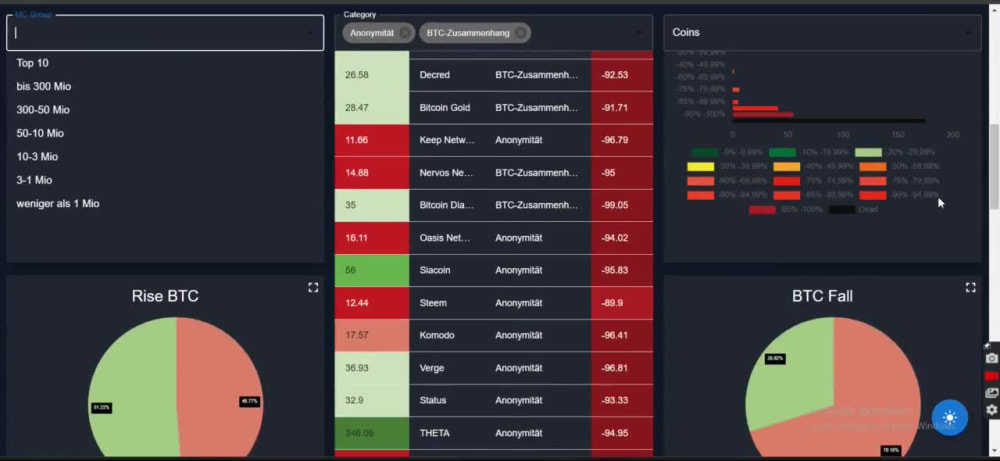Screen dimensions: 1000x461
Task: Expand the BTC Fall chart to fullscreen
Action: coord(971,288)
